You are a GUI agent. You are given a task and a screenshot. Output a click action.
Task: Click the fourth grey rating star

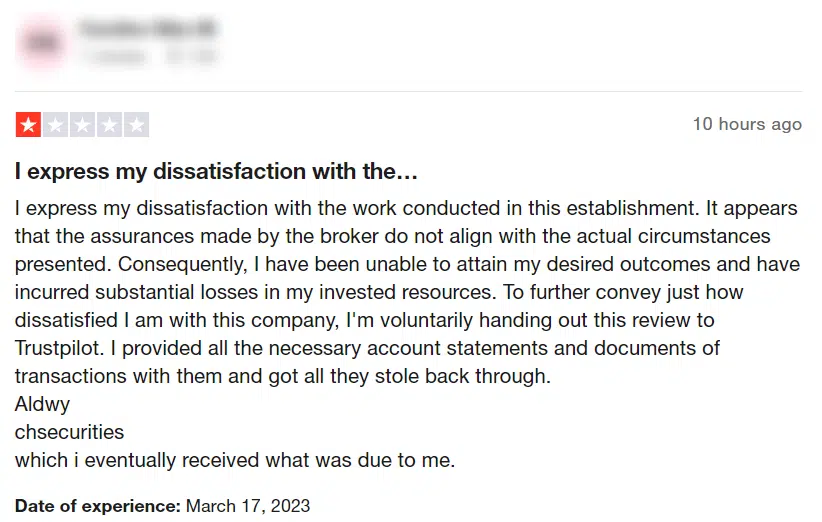[x=110, y=125]
